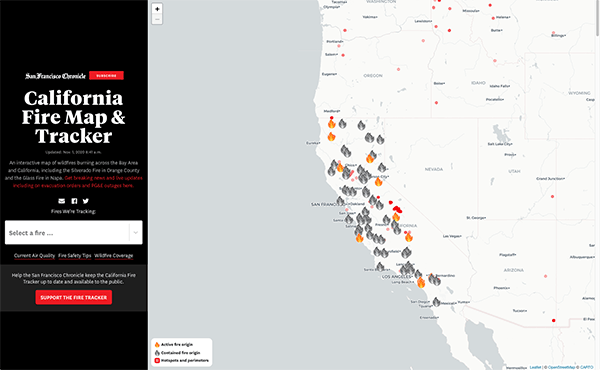Screen dimensions: 600x370
Task: Share on Facebook icon
Action: [74, 201]
